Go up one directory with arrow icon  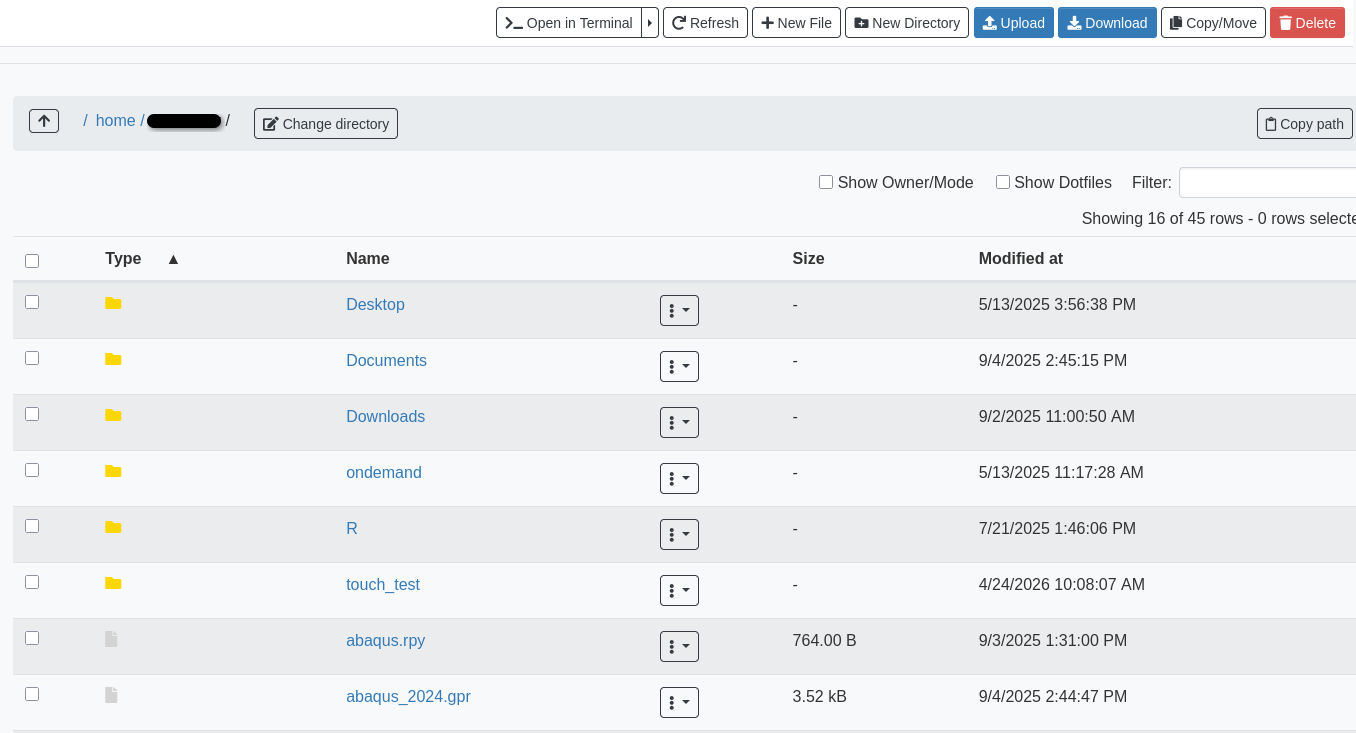44,121
